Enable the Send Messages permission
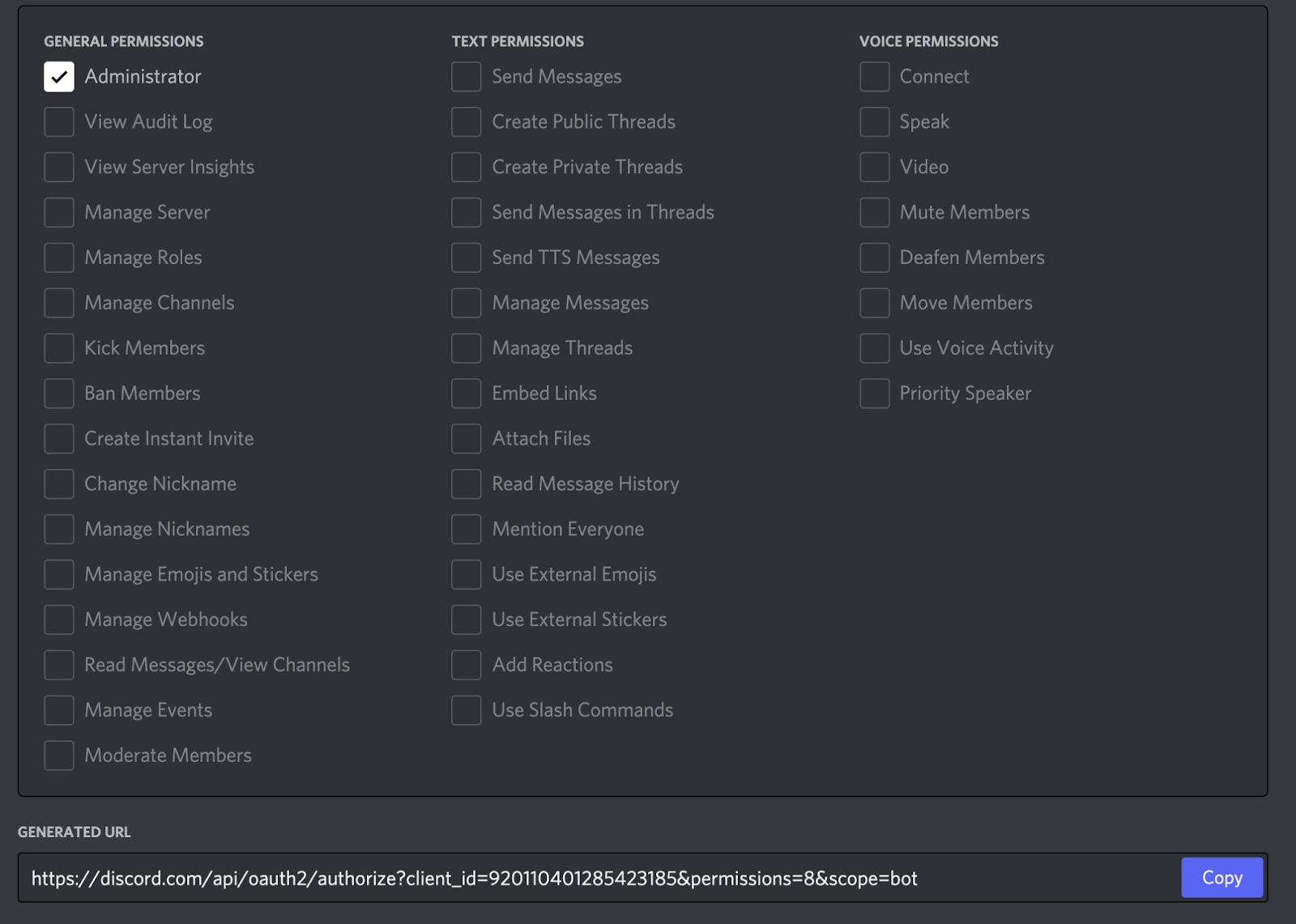Image resolution: width=1296 pixels, height=924 pixels. tap(467, 77)
